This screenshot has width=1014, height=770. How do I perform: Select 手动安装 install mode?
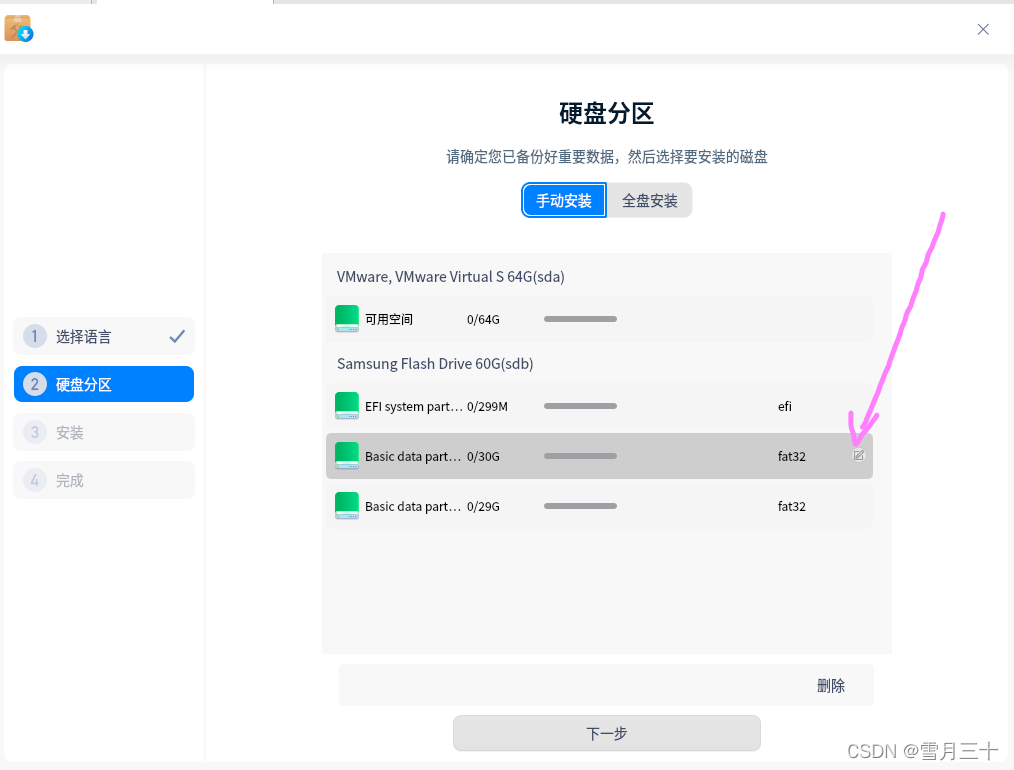coord(564,200)
